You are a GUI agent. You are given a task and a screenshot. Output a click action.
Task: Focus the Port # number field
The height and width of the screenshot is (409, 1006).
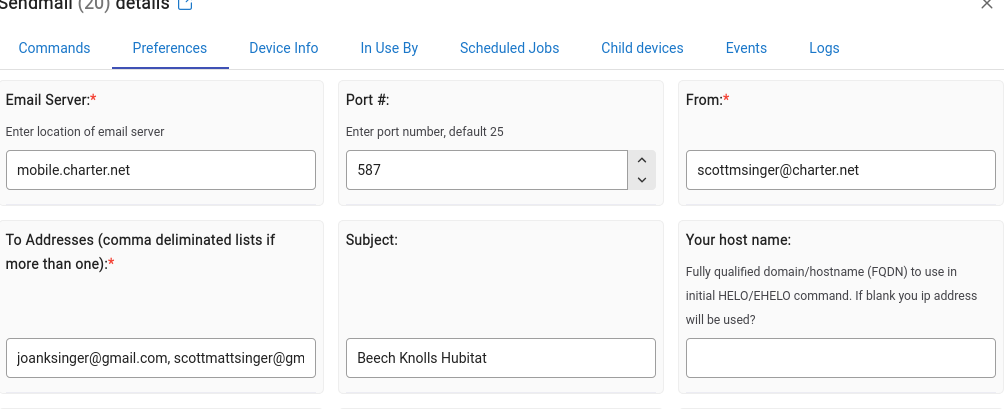[486, 170]
